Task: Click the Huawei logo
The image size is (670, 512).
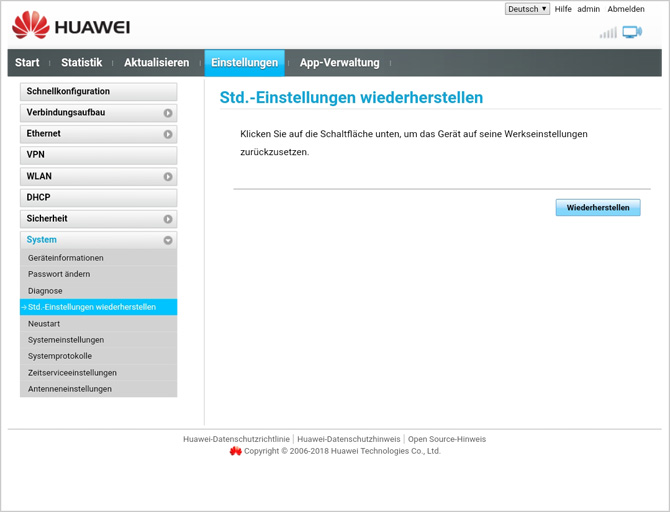Action: pyautogui.click(x=70, y=26)
